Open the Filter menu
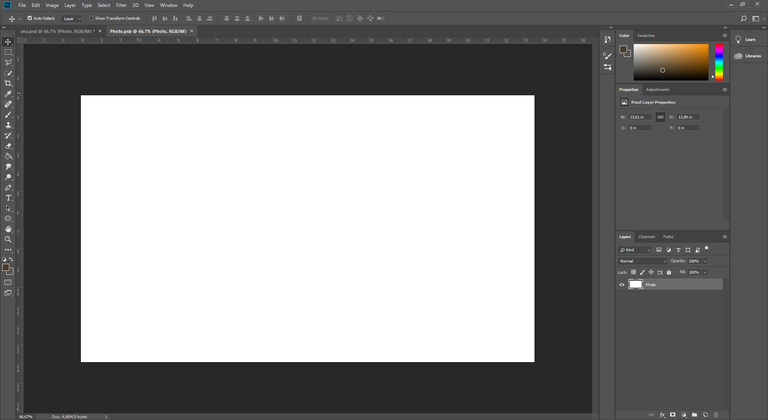Screen dimensions: 768x420 click(x=121, y=5)
